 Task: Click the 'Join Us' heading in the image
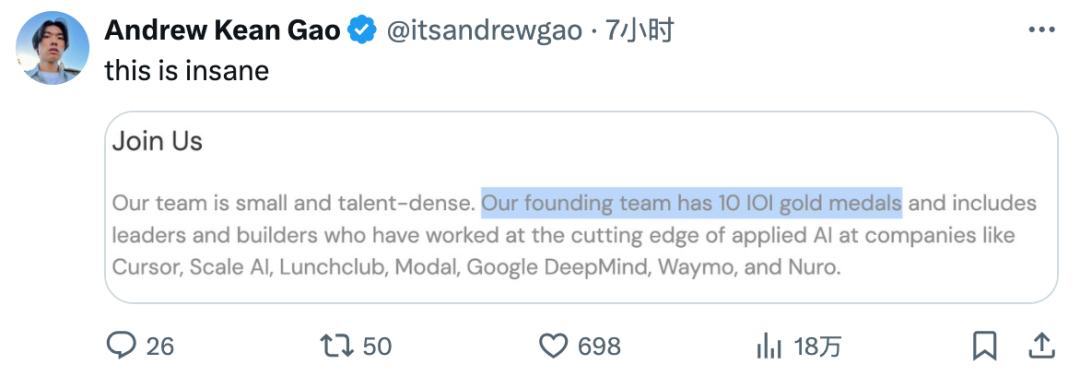[157, 141]
